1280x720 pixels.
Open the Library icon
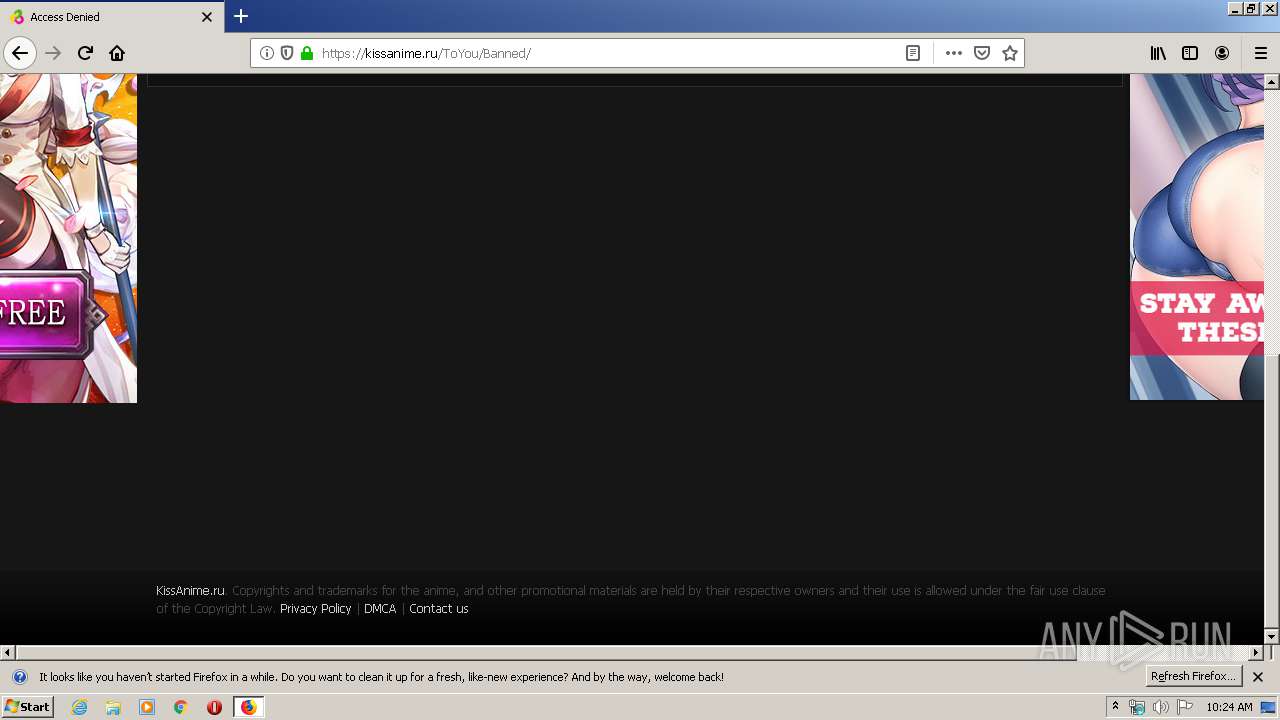[1158, 53]
